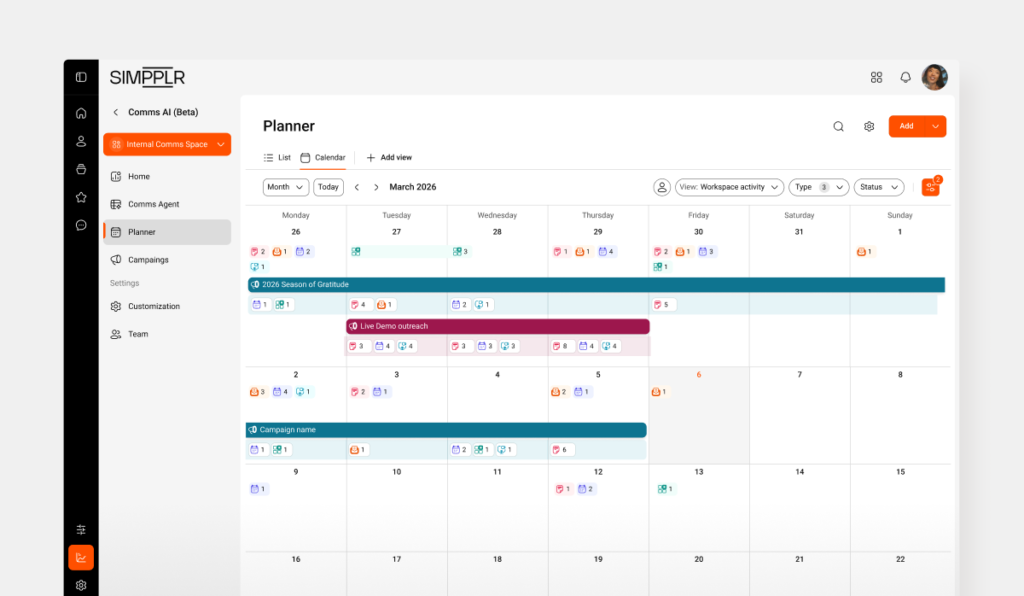Expand Internal Comms Space dropdown
This screenshot has width=1024, height=596.
pyautogui.click(x=167, y=144)
